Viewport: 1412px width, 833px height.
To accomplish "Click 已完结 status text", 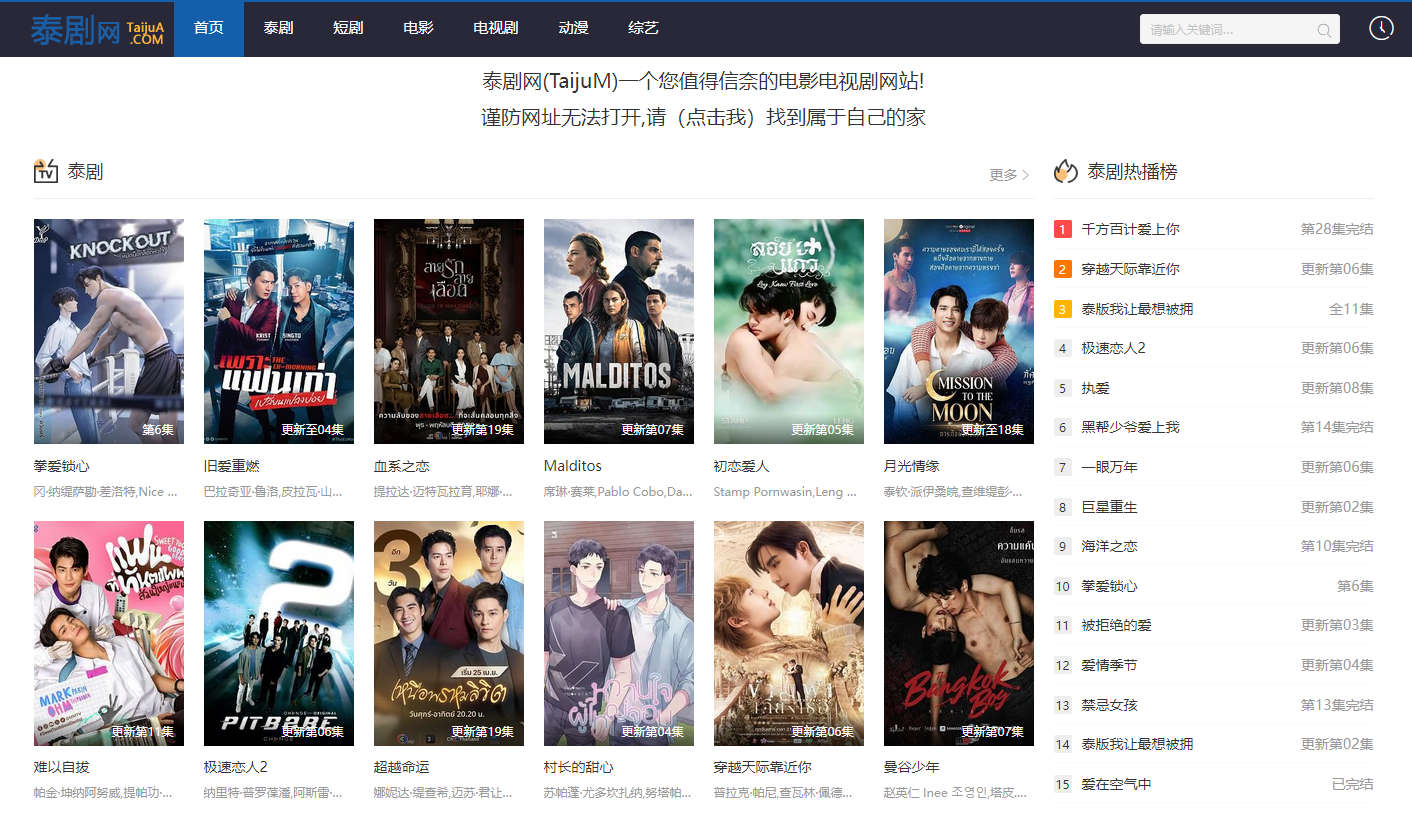I will click(1353, 784).
